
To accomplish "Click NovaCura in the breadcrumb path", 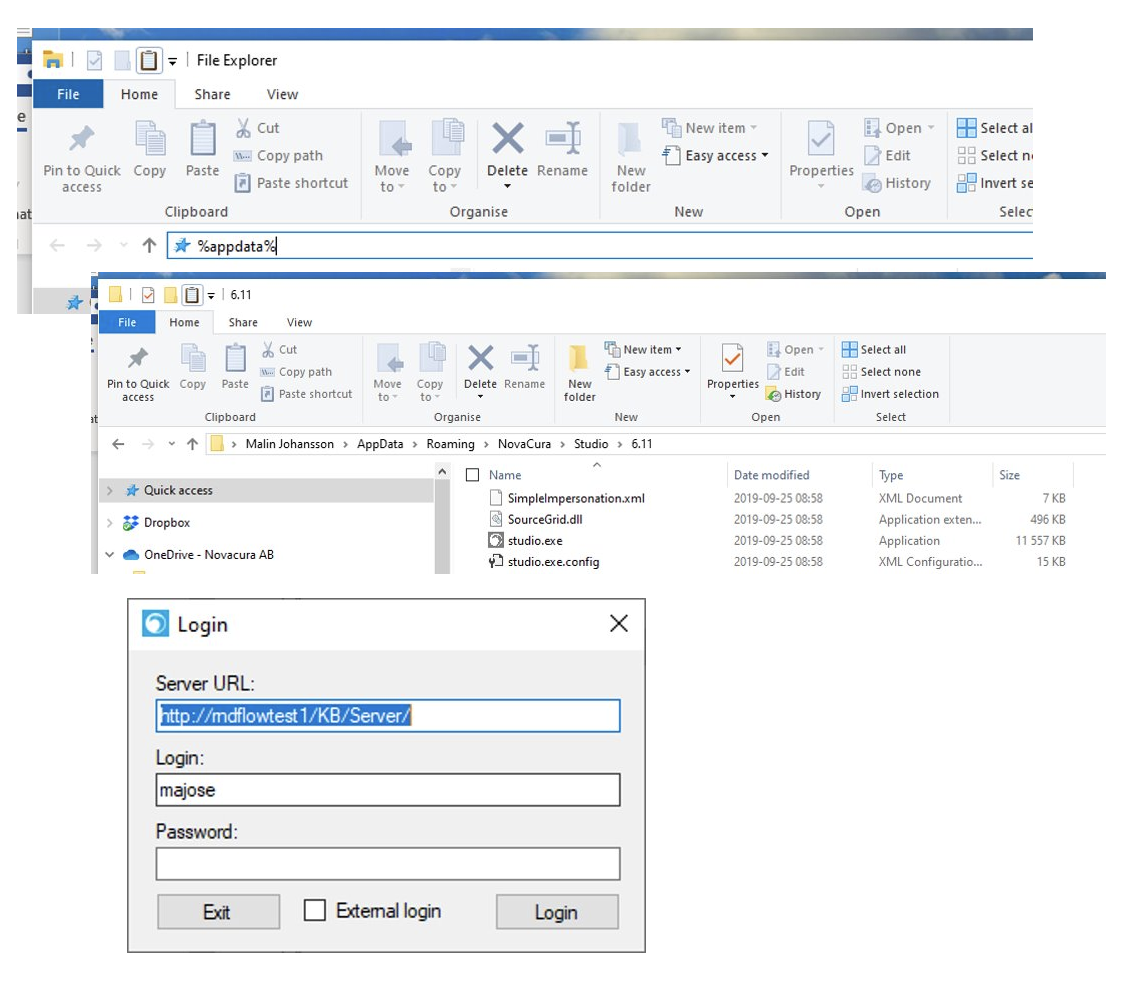I will [x=524, y=444].
